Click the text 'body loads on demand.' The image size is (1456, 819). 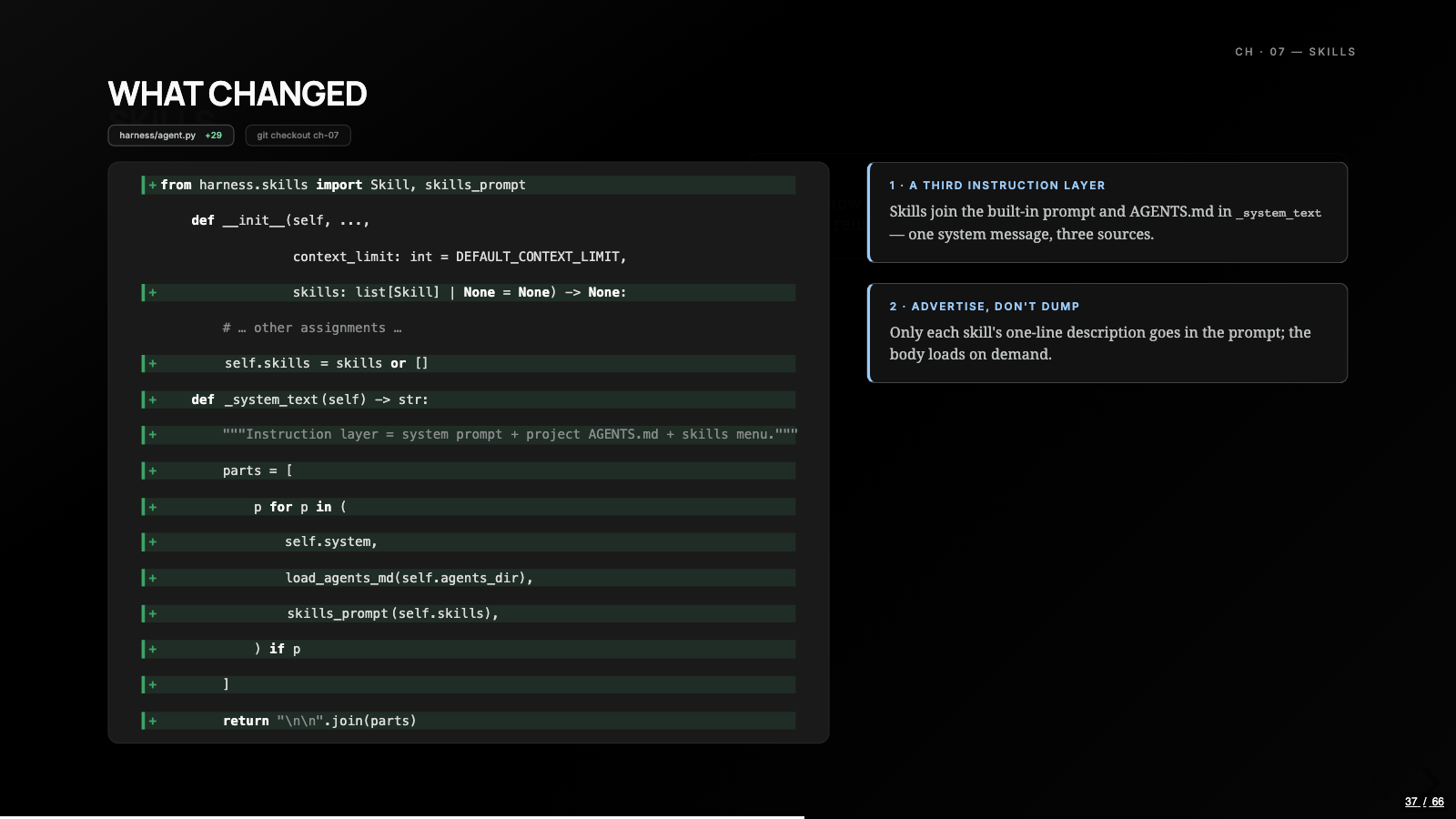coord(970,355)
